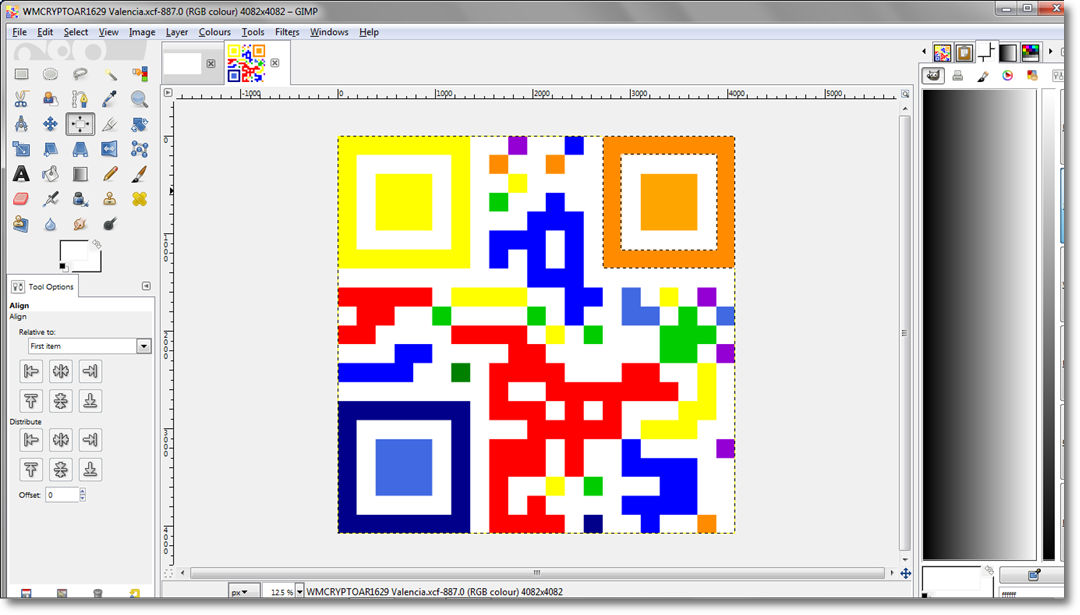Activate the Scale tool
Image resolution: width=1080 pixels, height=615 pixels.
(21, 149)
